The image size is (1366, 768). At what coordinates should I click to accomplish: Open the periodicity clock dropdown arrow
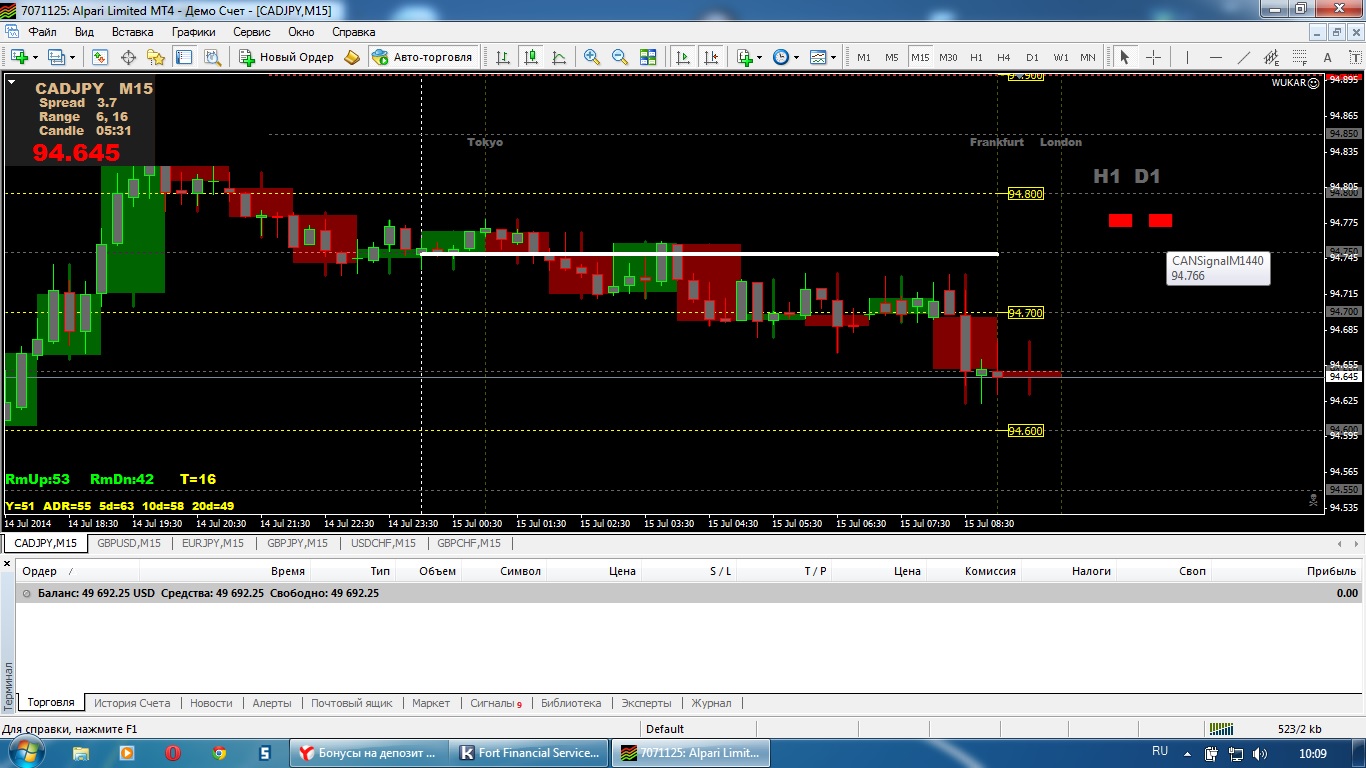pyautogui.click(x=797, y=57)
